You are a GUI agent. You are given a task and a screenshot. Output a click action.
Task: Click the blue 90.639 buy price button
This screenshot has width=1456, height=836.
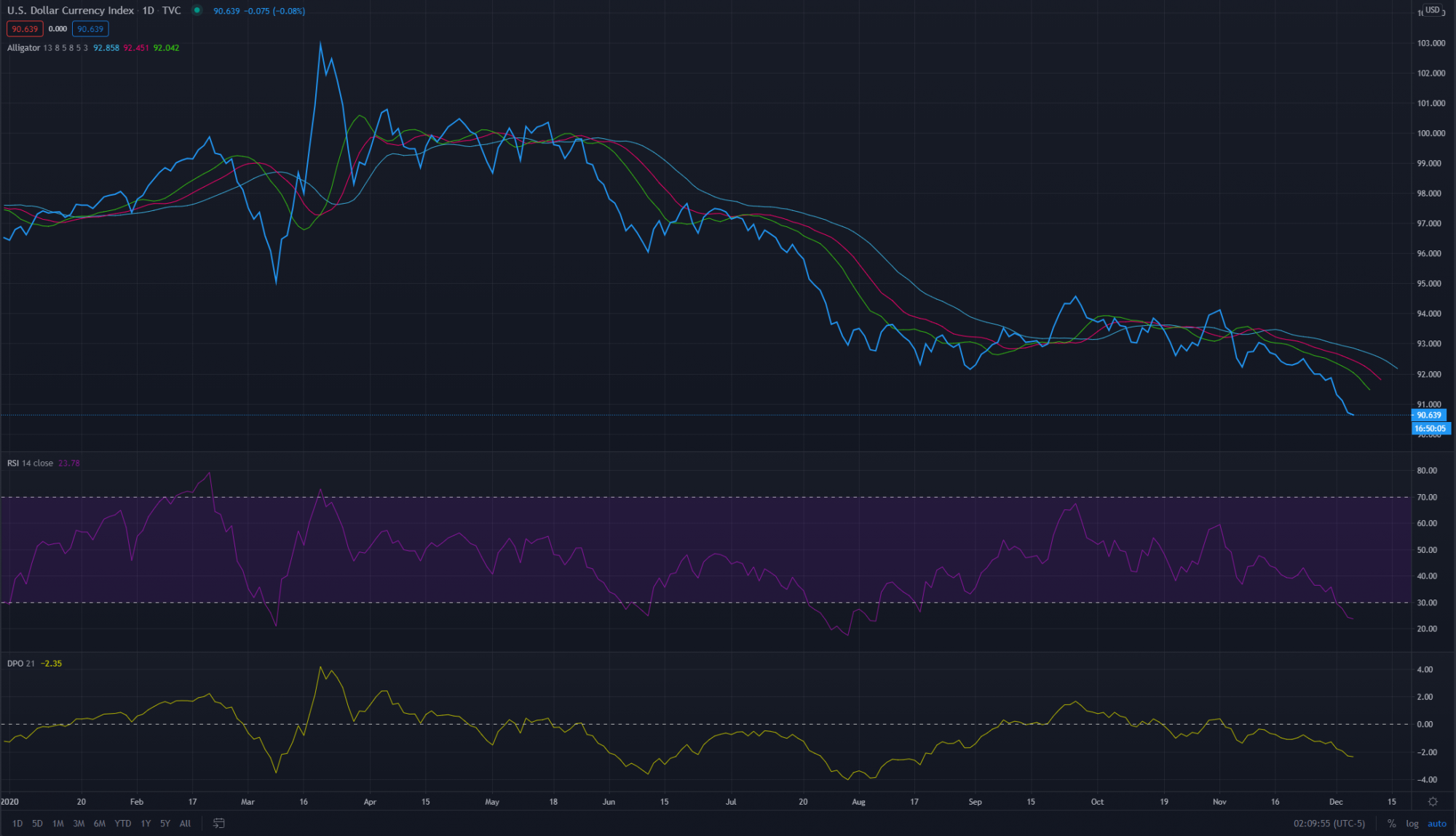coord(90,29)
